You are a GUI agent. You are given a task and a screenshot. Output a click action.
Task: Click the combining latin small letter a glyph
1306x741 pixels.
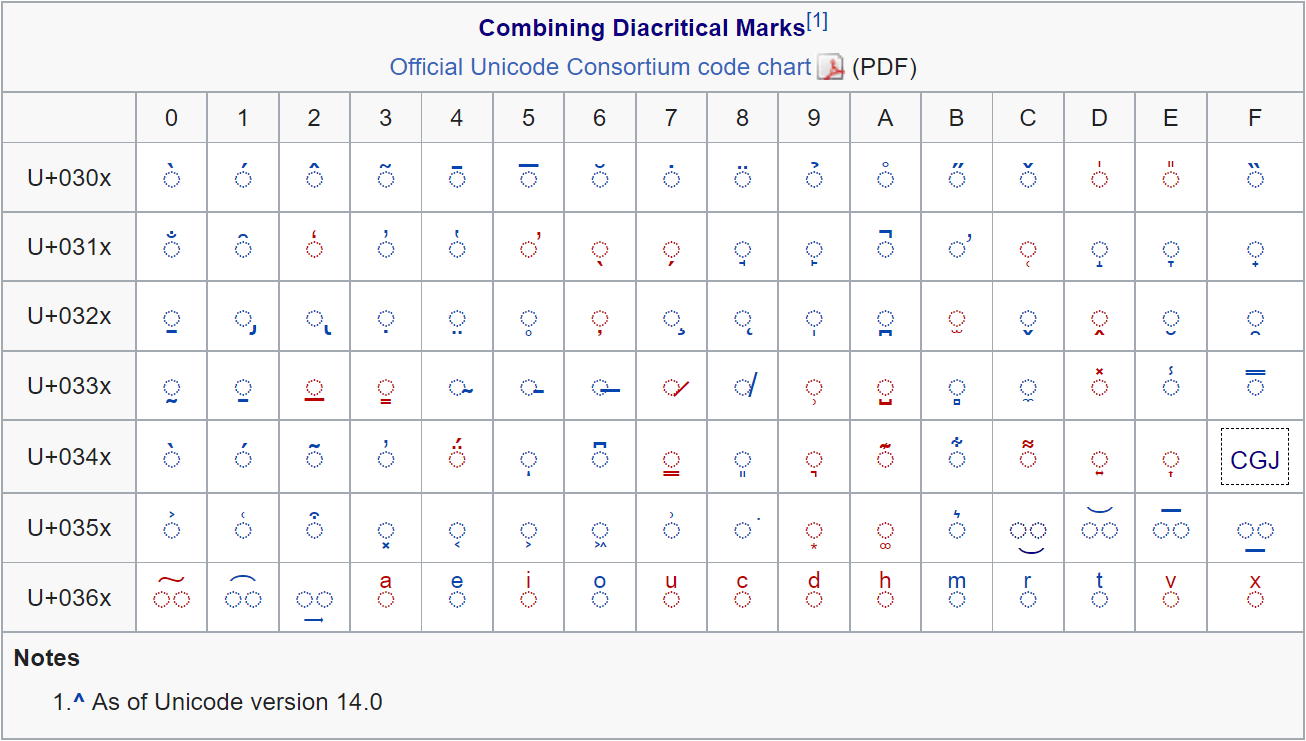pyautogui.click(x=385, y=596)
